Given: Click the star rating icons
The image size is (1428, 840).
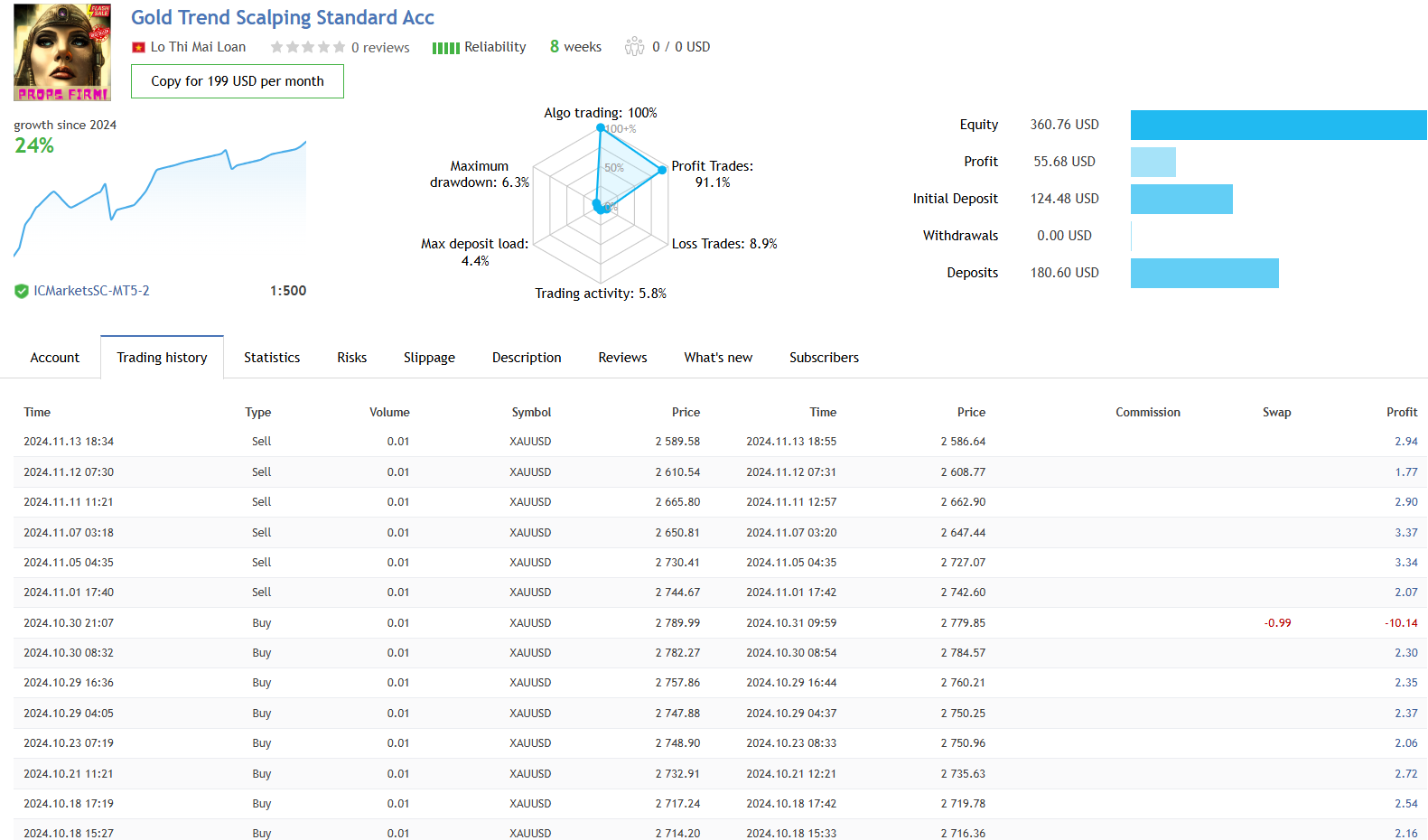Looking at the screenshot, I should click(x=308, y=47).
